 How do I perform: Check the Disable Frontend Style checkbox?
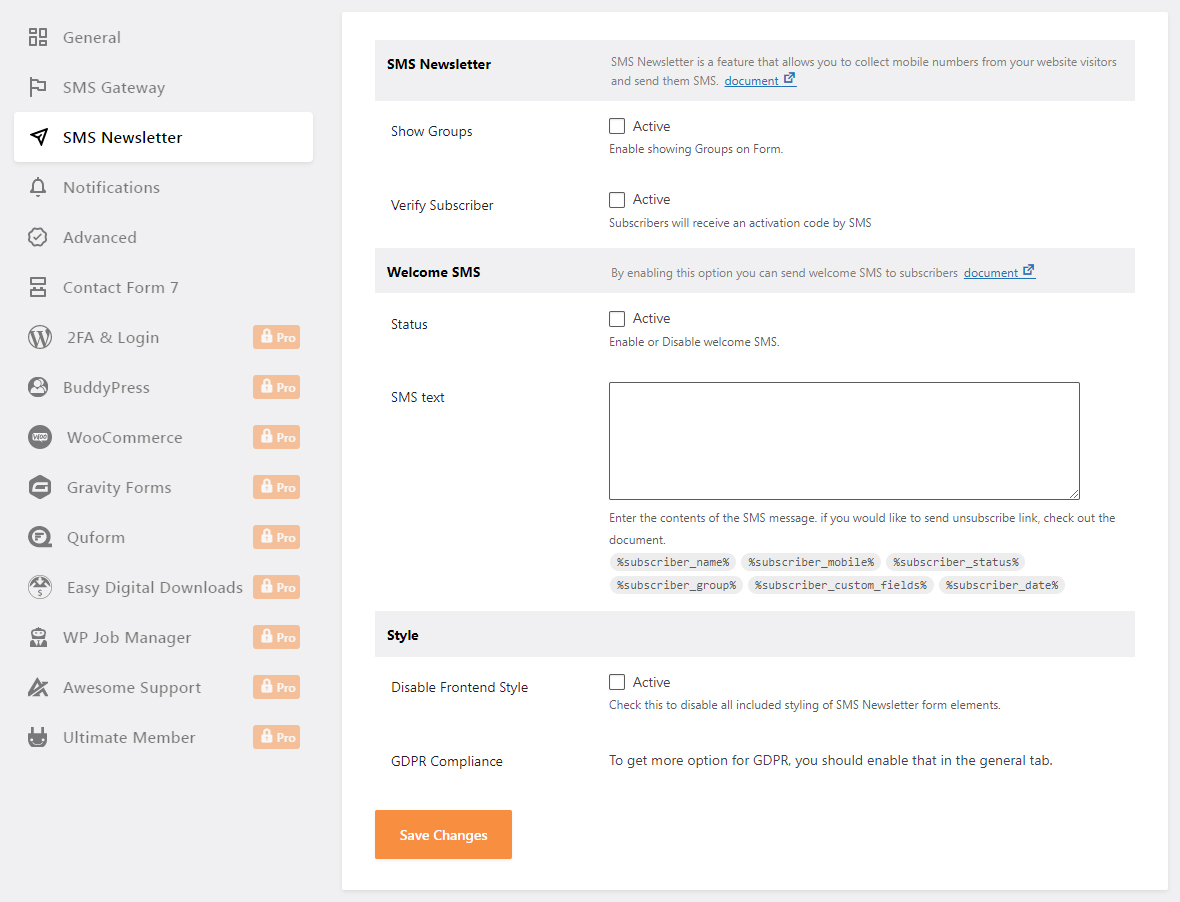pos(617,683)
